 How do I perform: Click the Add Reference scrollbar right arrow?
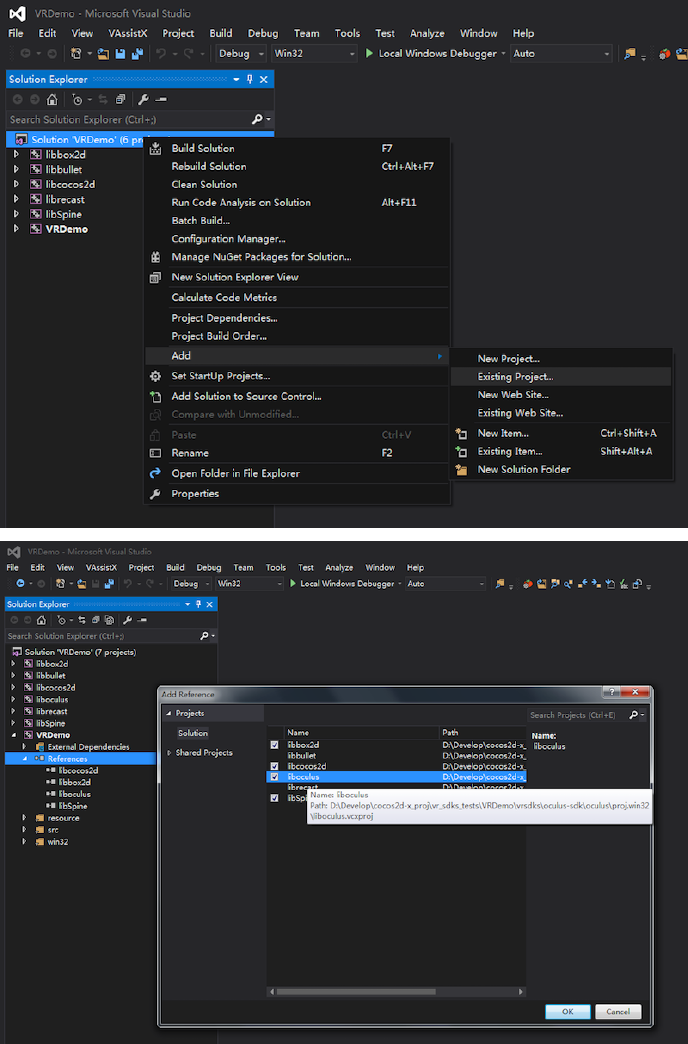point(520,991)
